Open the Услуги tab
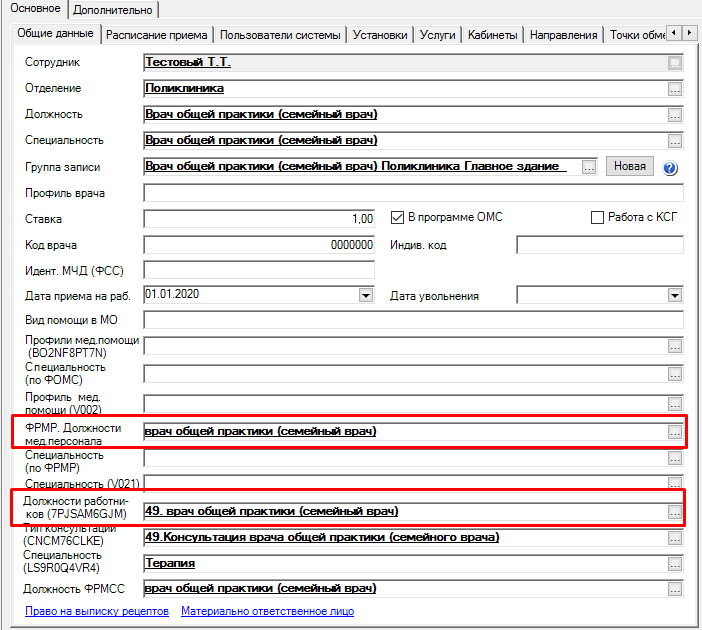 [x=437, y=35]
